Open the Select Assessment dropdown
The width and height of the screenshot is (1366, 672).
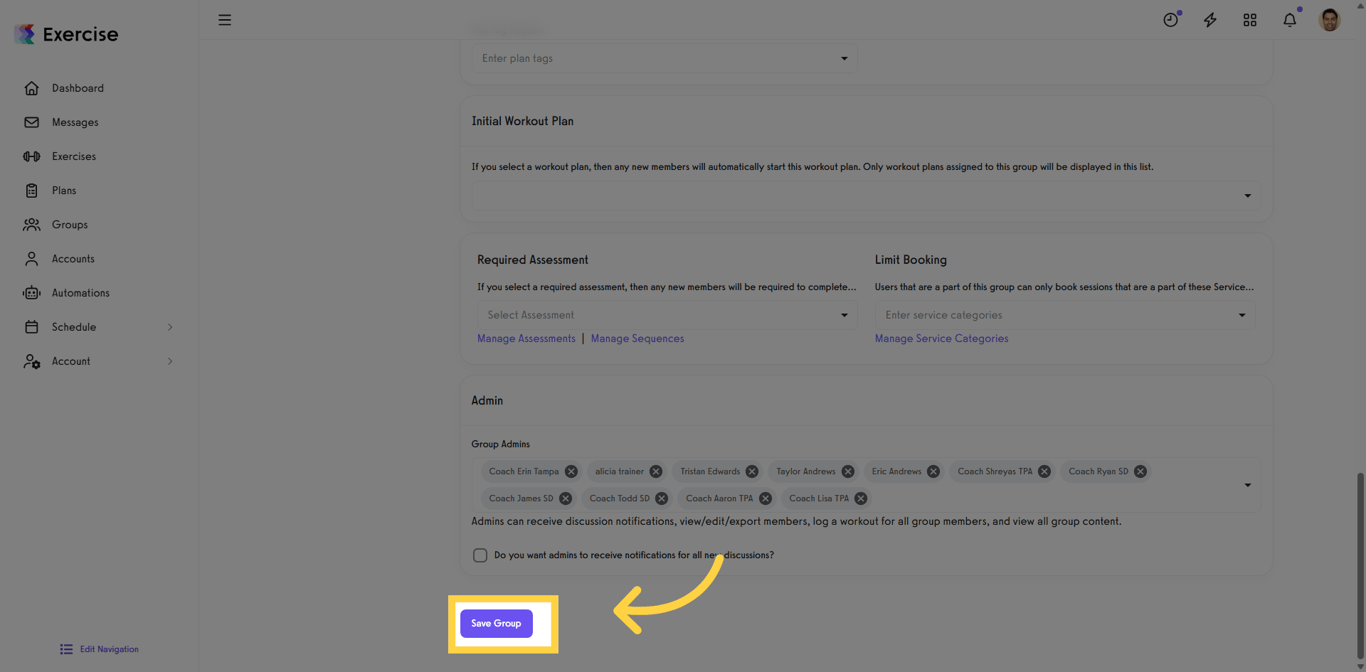pos(665,315)
